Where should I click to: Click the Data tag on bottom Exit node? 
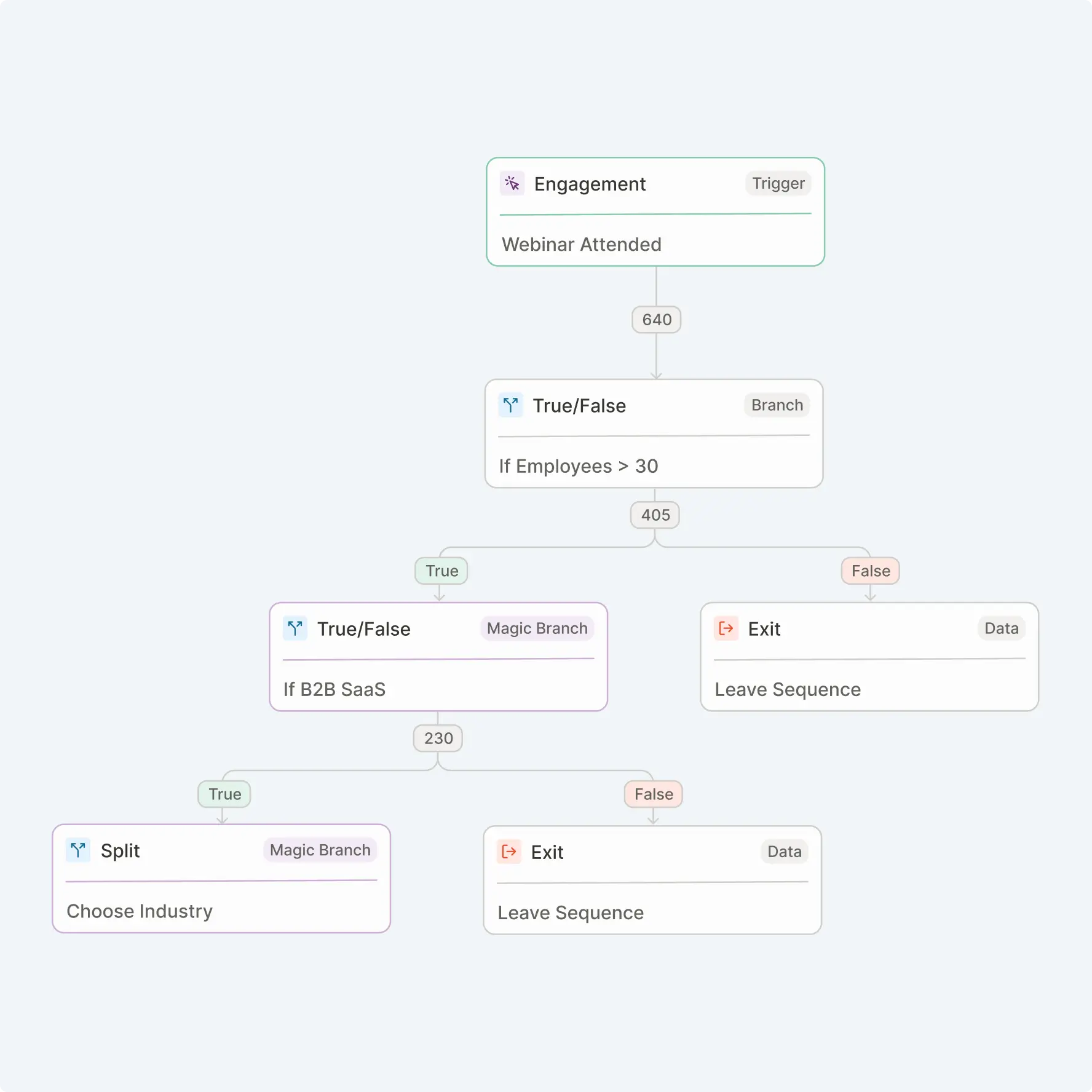[785, 852]
